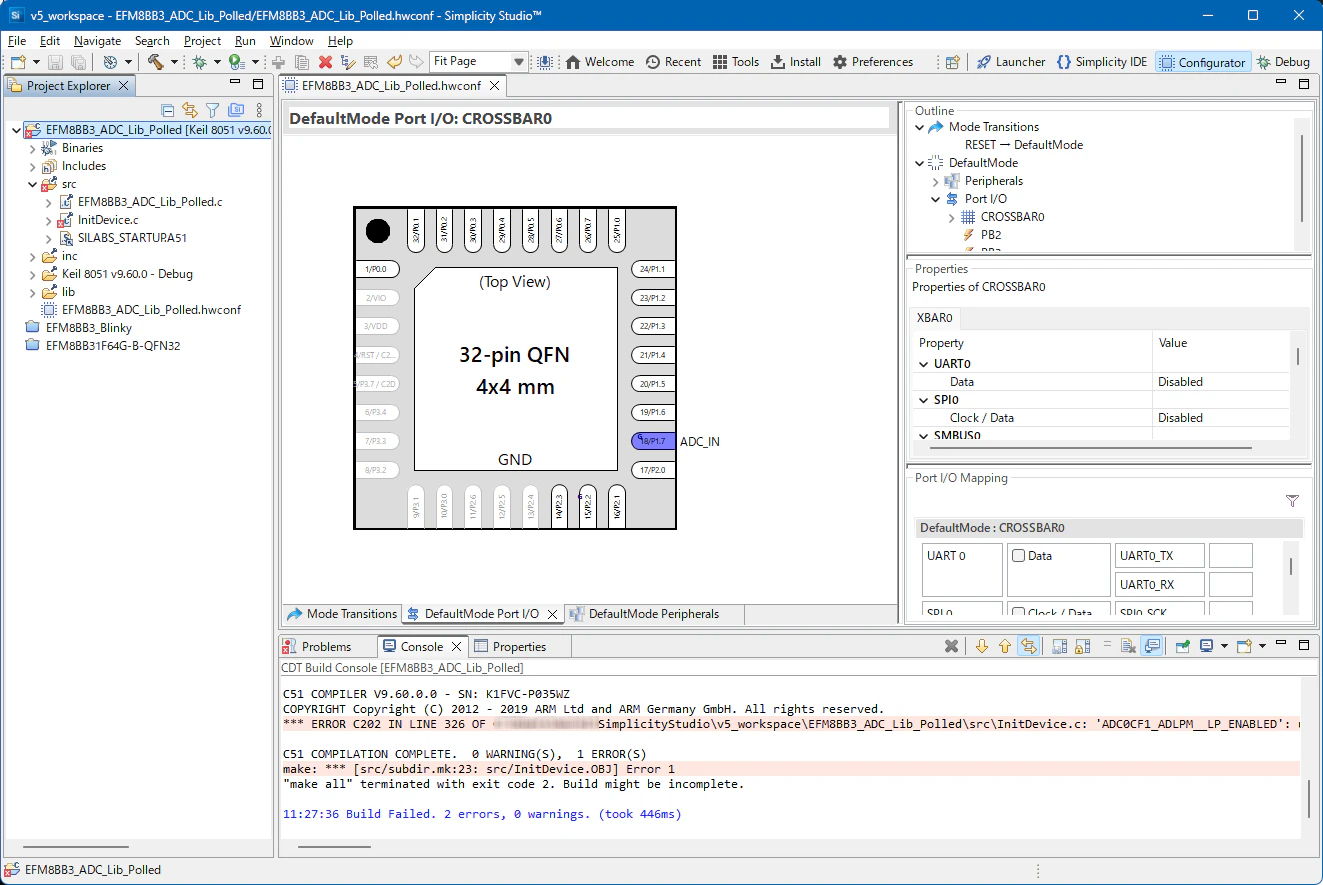
Task: Click the New wizard icon in toolbar
Action: pyautogui.click(x=19, y=62)
